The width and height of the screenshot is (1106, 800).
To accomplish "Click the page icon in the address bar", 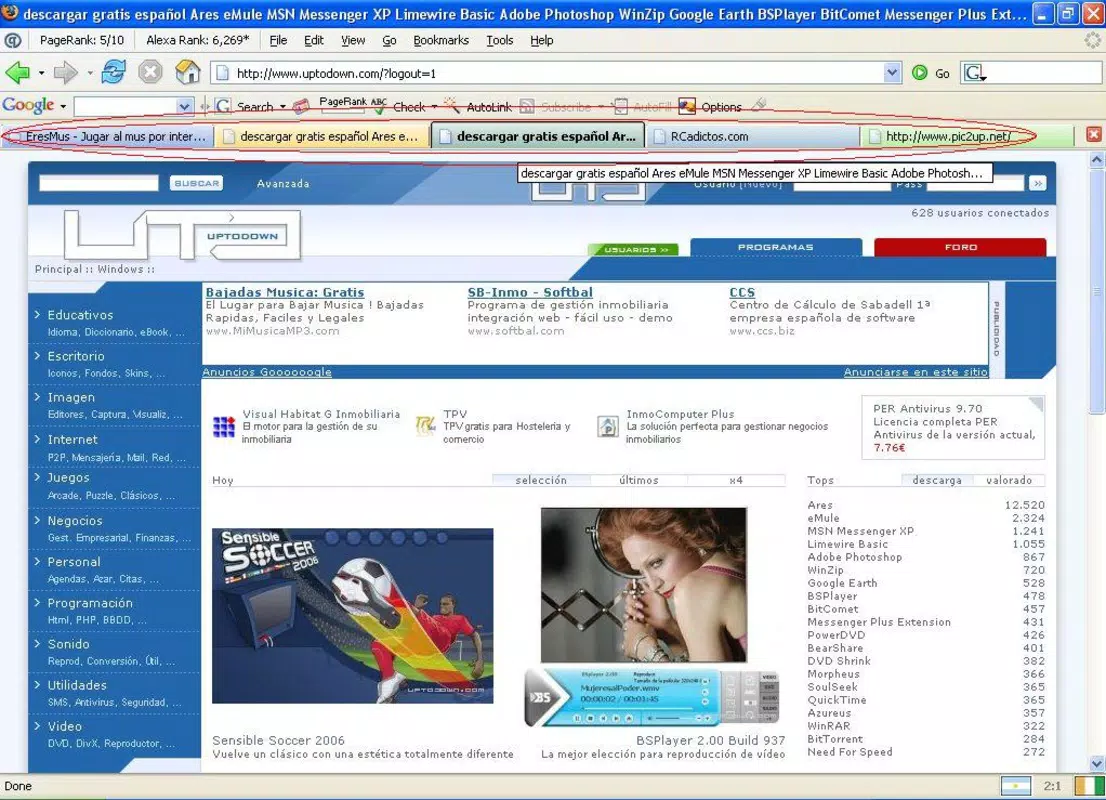I will (222, 73).
